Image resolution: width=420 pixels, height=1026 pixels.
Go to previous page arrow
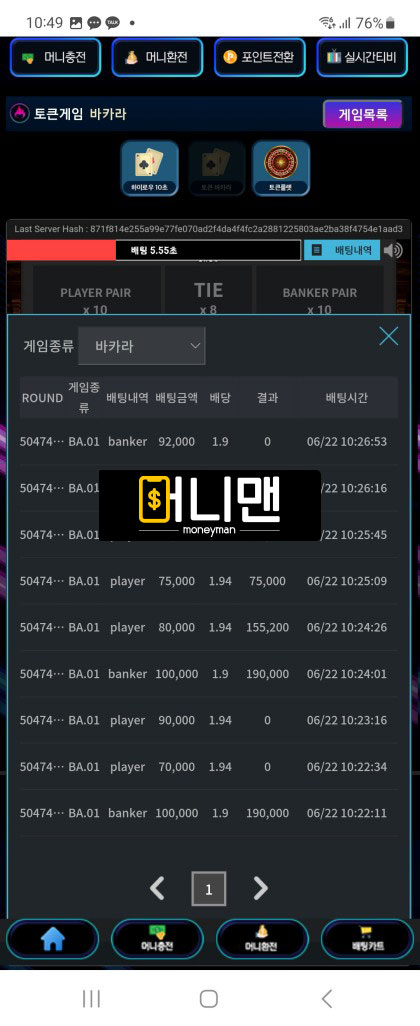click(157, 888)
